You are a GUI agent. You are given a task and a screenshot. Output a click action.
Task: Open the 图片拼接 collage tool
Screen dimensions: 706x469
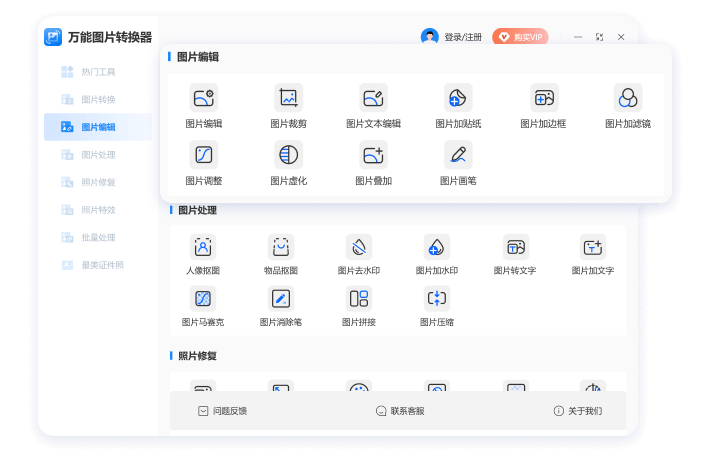[359, 298]
